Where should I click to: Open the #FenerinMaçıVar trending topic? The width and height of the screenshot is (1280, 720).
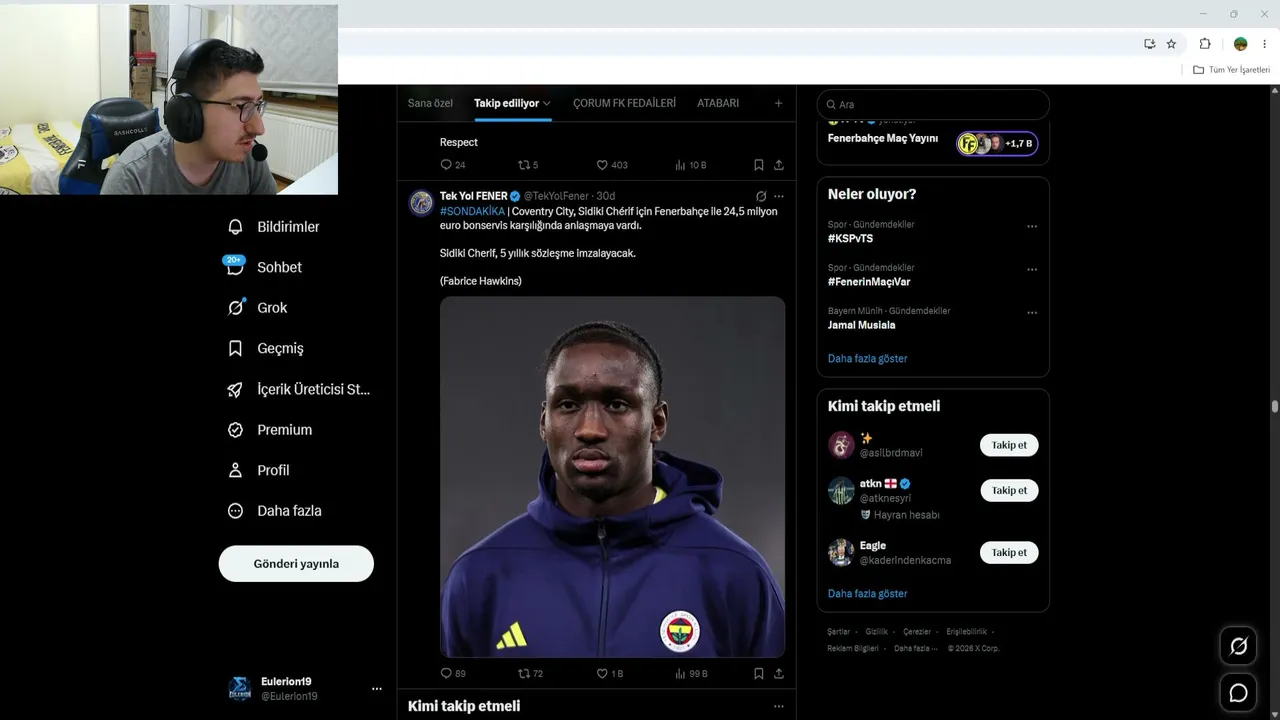(x=869, y=282)
